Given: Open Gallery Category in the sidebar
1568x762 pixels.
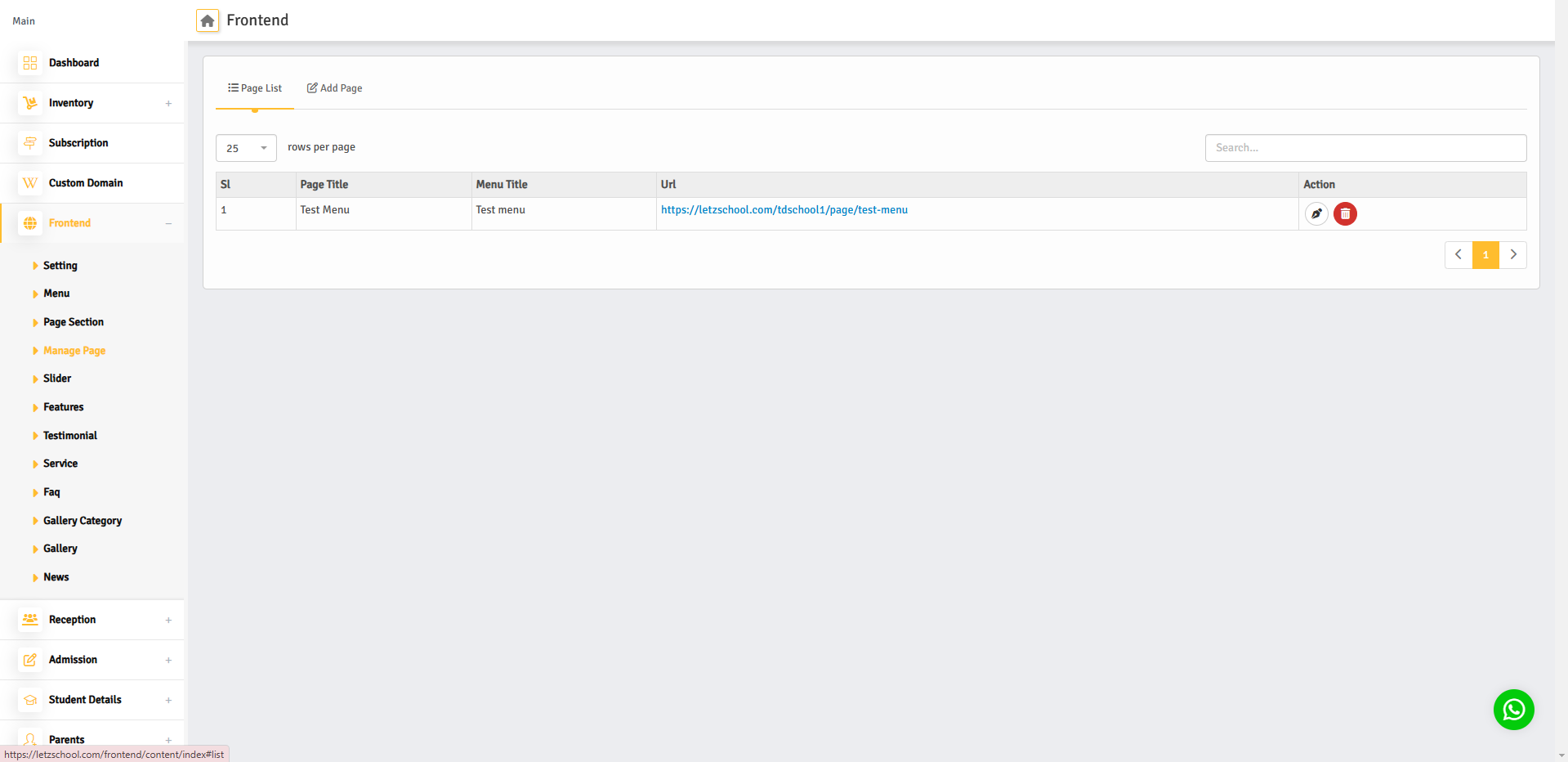Looking at the screenshot, I should [x=83, y=521].
